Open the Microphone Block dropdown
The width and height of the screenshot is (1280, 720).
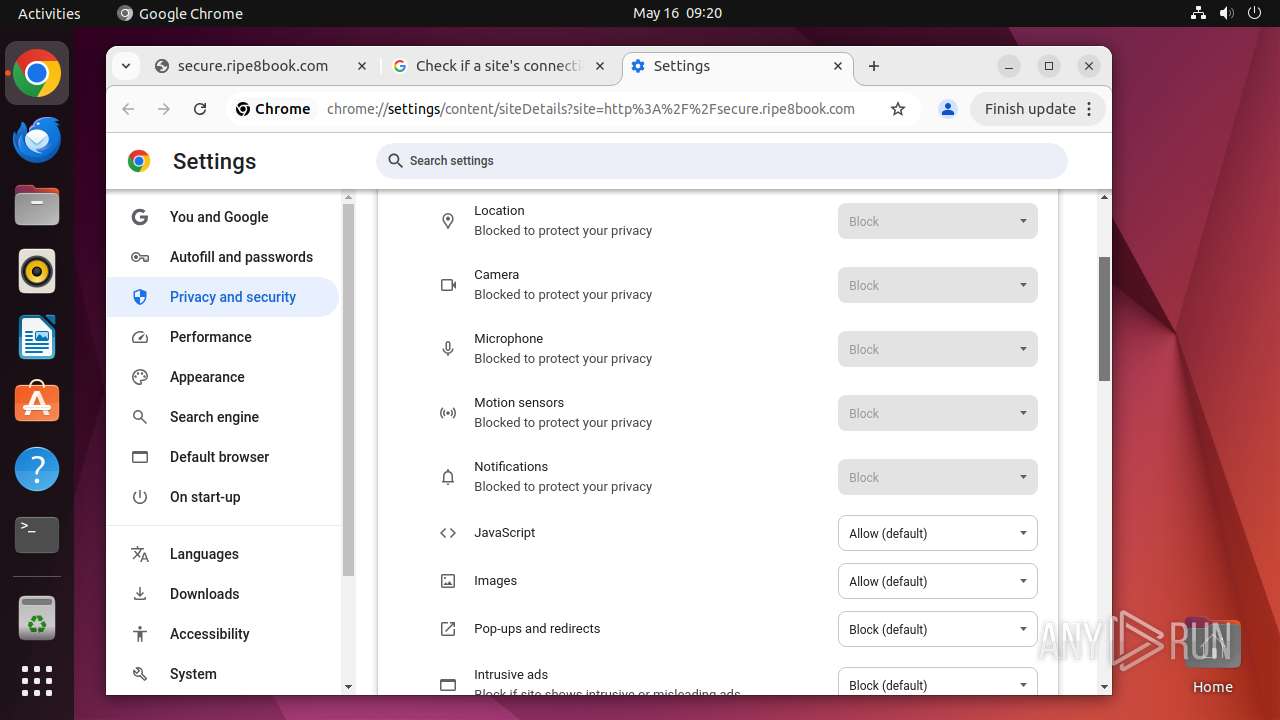coord(937,349)
